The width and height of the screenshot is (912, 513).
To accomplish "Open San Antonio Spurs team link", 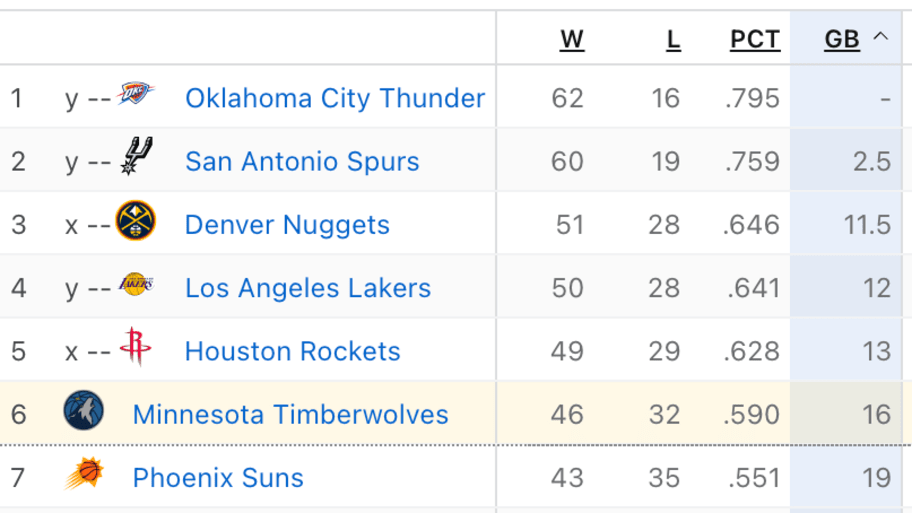I will pos(302,161).
